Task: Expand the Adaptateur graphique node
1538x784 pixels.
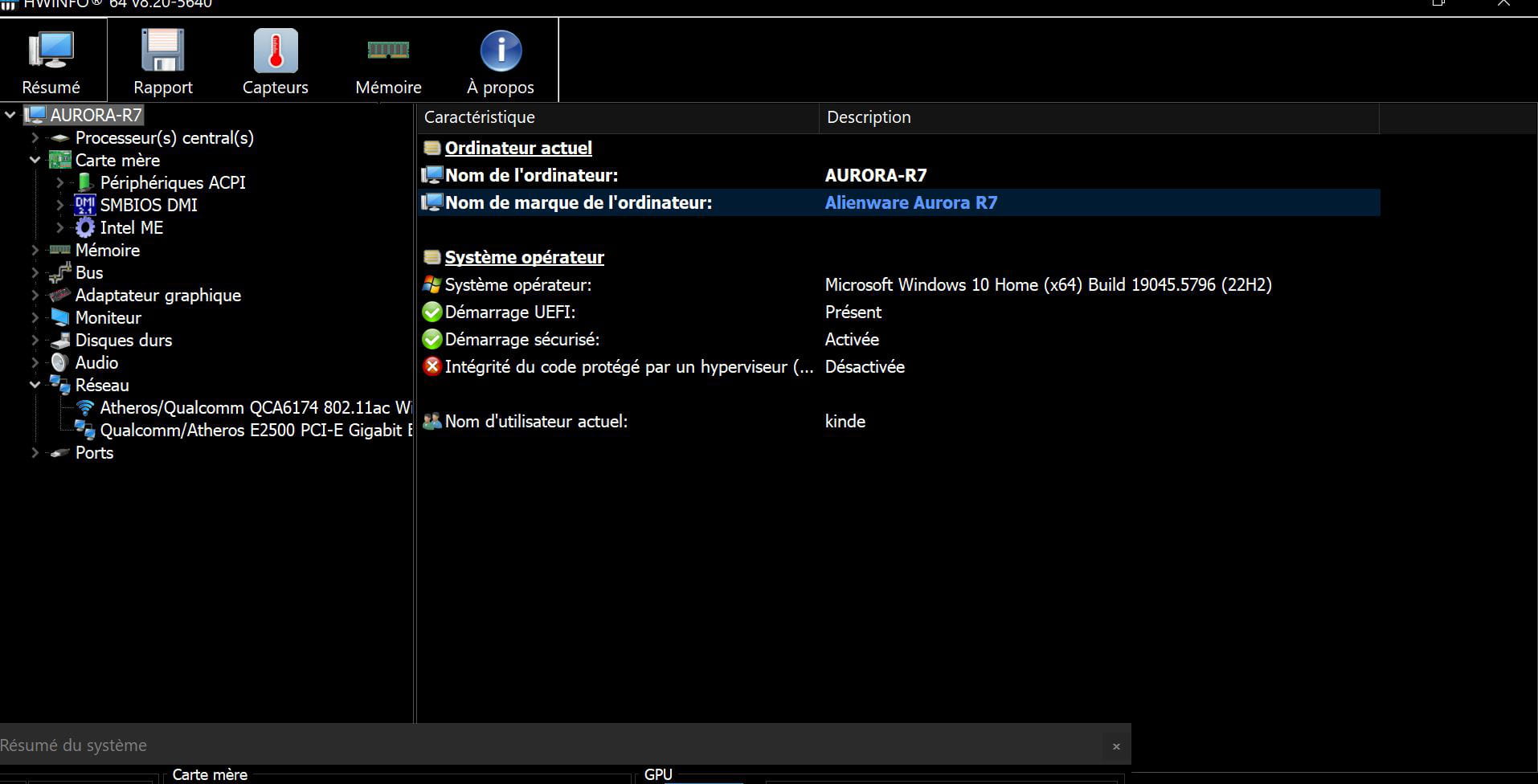Action: tap(35, 295)
